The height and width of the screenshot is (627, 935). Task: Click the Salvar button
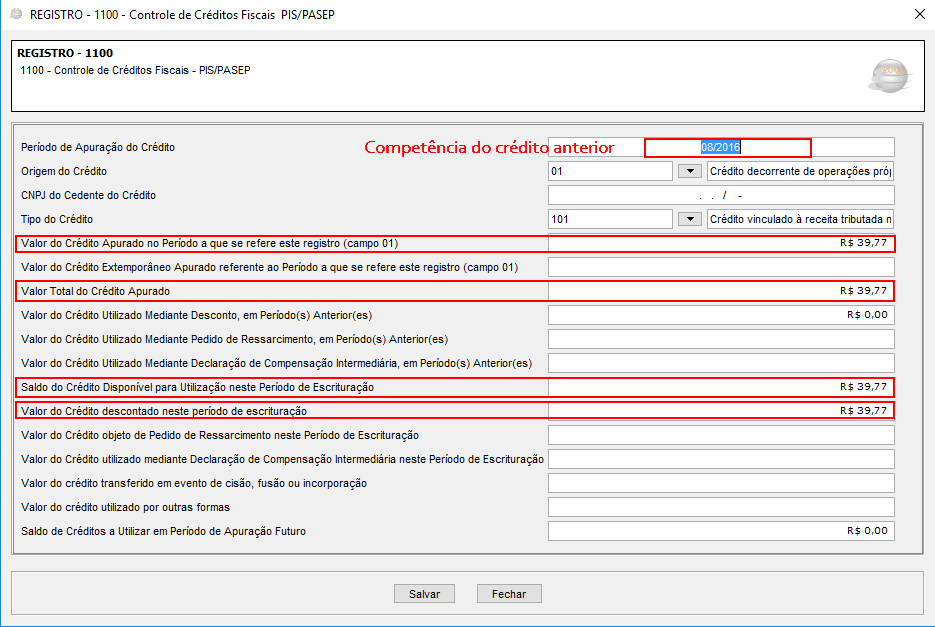tap(424, 594)
